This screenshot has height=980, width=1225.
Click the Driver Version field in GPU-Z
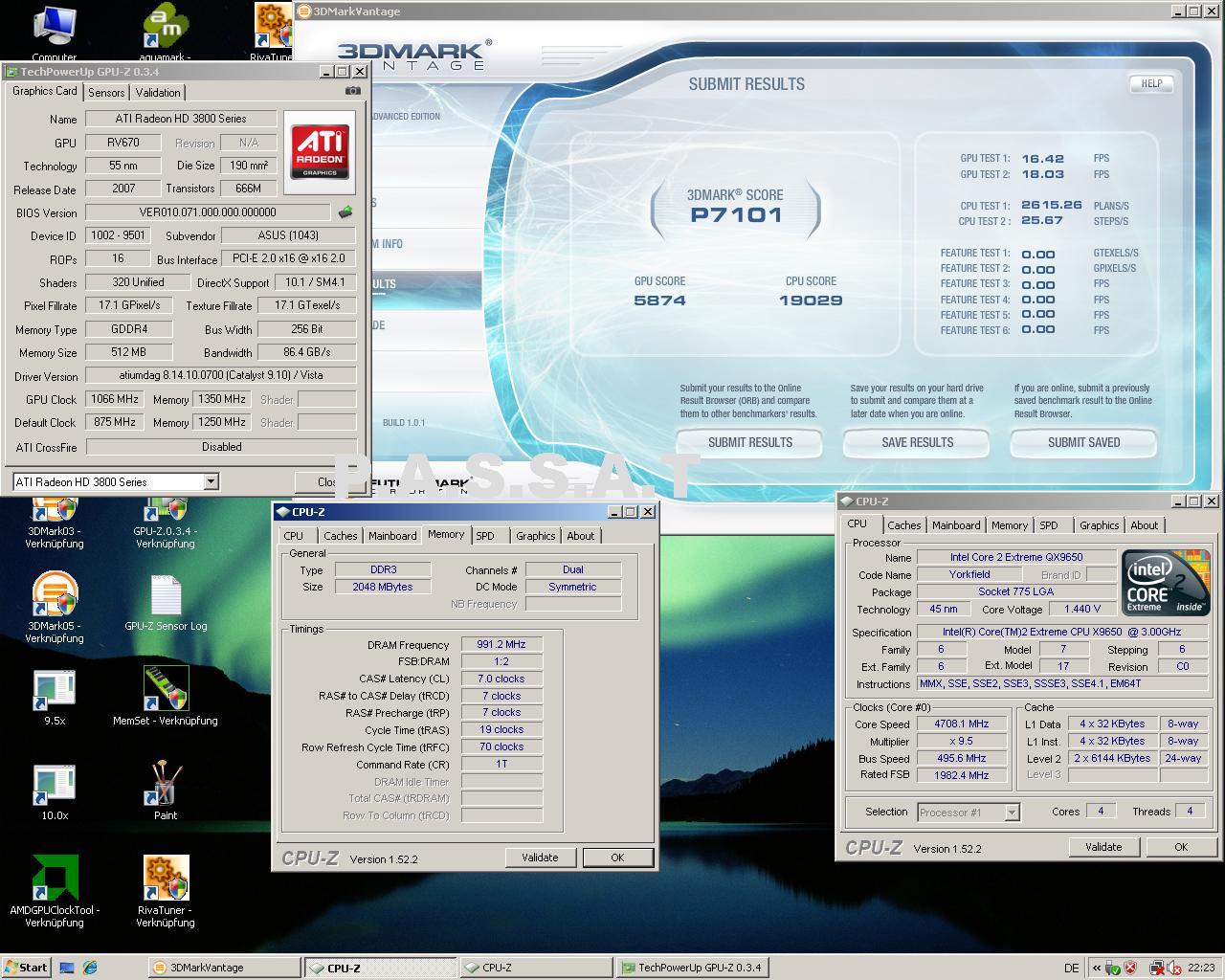click(x=221, y=376)
